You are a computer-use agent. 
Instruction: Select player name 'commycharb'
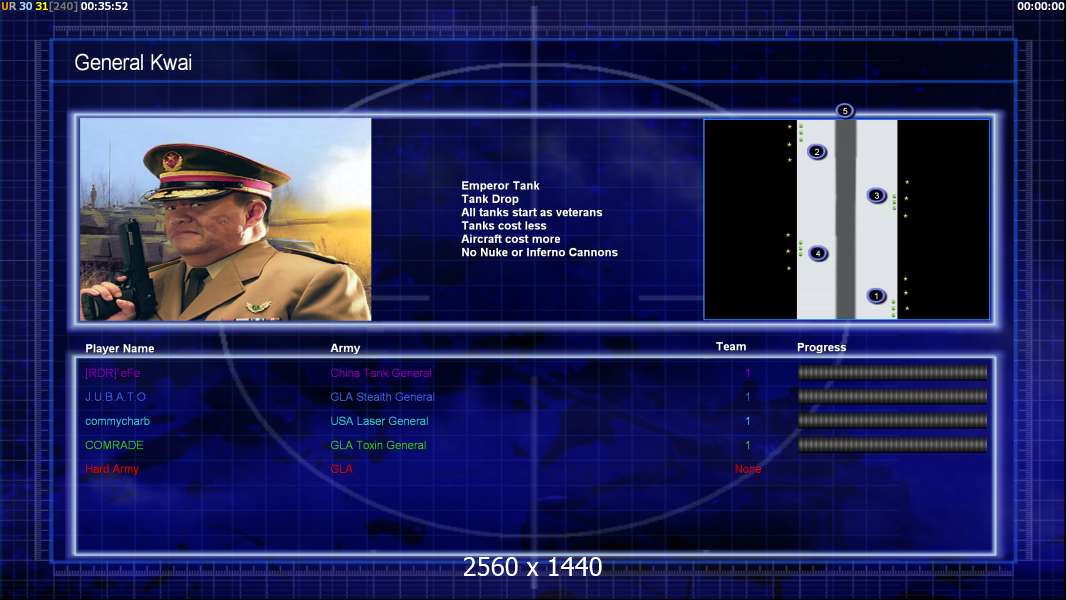117,421
